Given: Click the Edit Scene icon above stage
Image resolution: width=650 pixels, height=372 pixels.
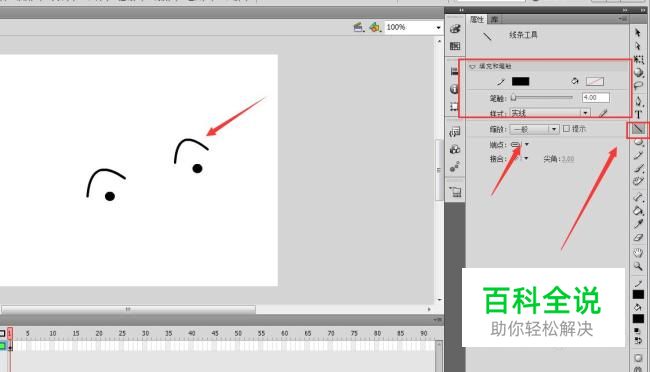Looking at the screenshot, I should (359, 27).
